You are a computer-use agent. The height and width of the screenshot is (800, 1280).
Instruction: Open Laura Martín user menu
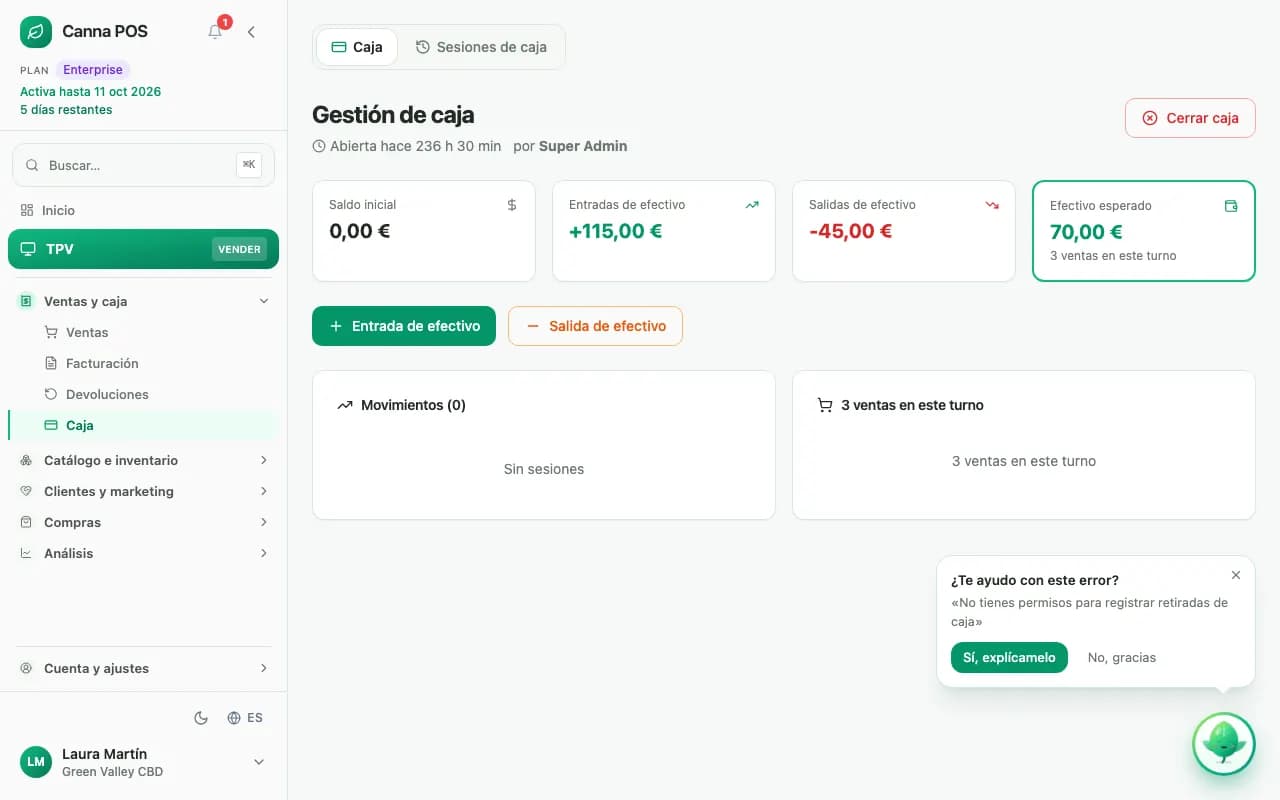[143, 762]
